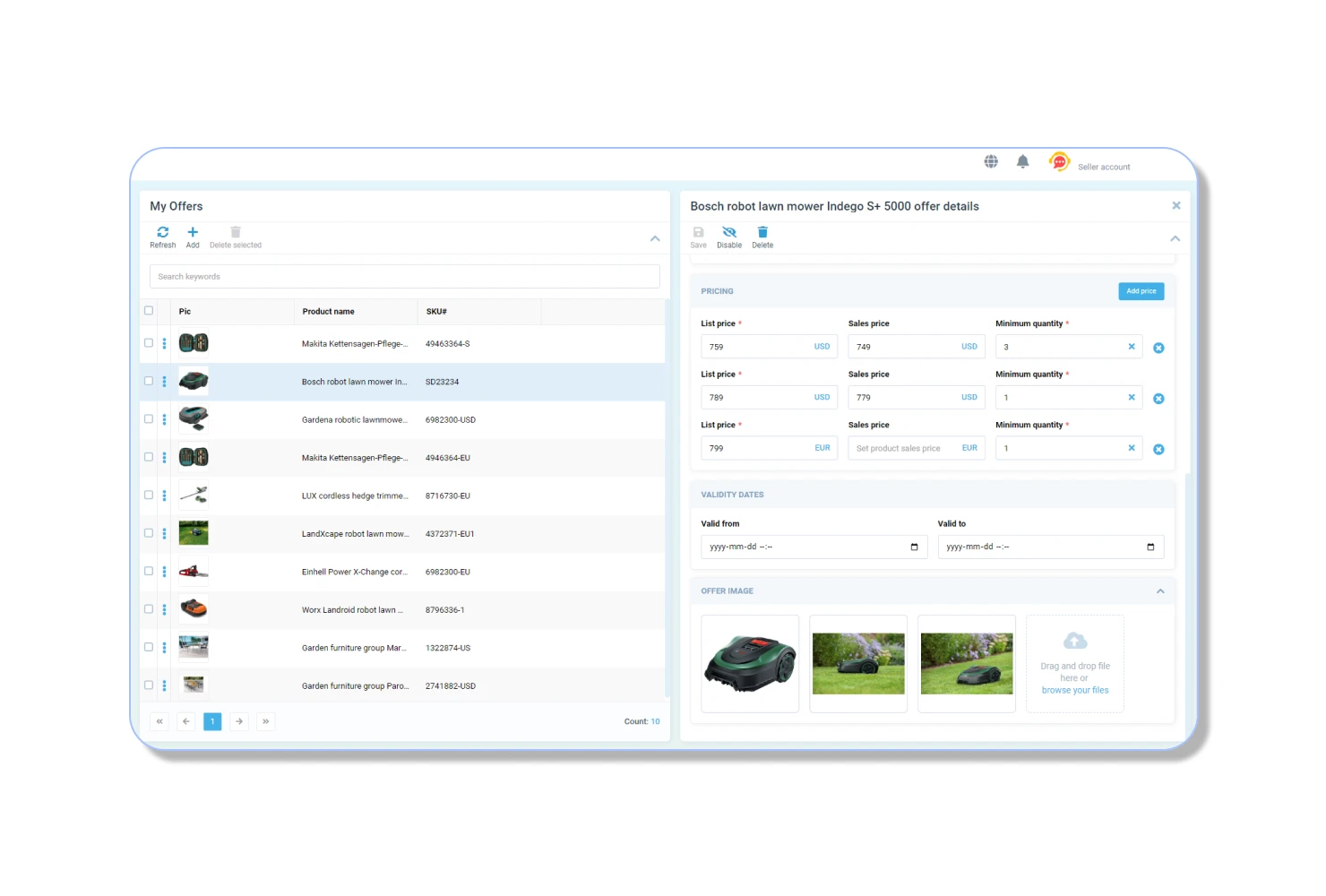This screenshot has height=896, width=1326.
Task: Click the Seller account avatar icon
Action: click(1059, 162)
